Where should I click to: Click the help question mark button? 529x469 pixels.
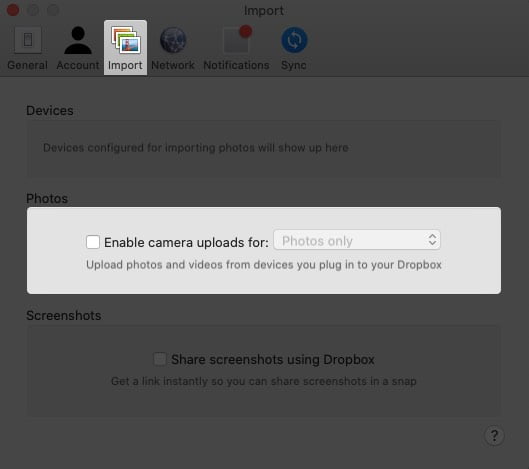[x=494, y=436]
